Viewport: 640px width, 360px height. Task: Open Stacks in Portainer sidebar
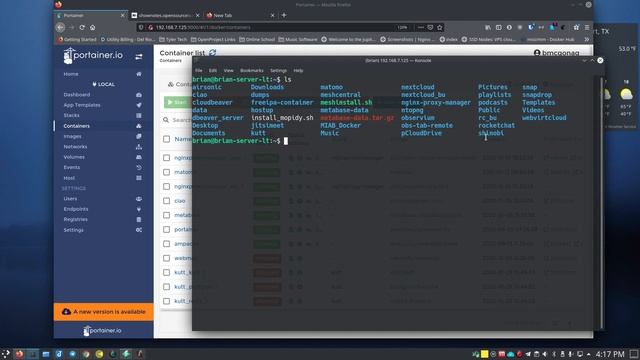point(71,116)
